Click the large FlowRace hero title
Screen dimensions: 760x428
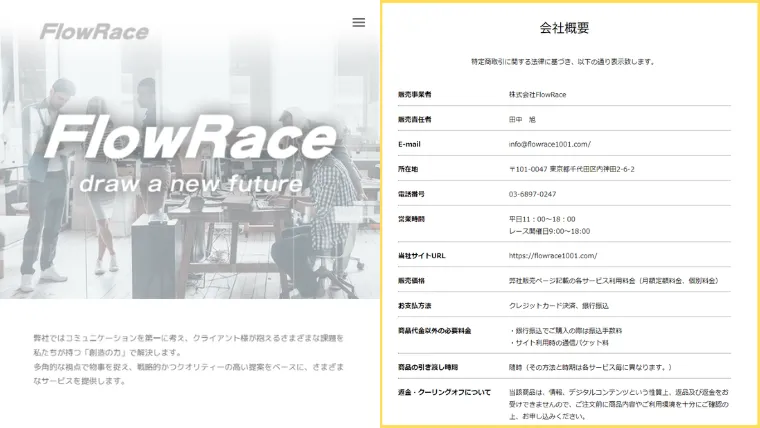(x=190, y=137)
